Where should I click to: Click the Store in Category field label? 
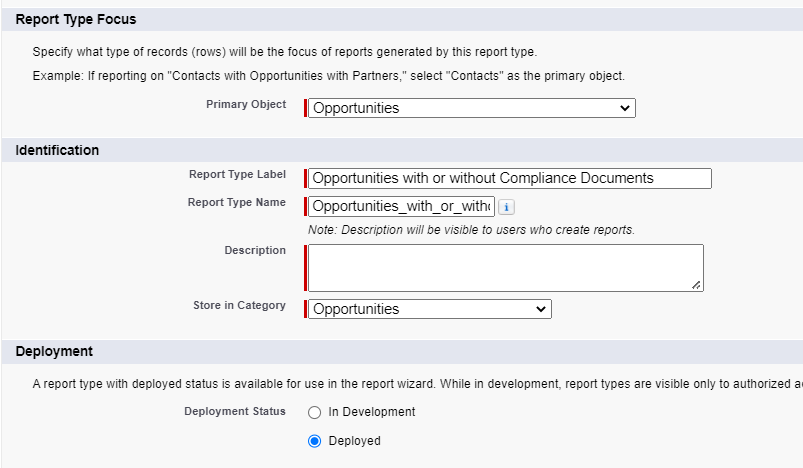(x=239, y=305)
